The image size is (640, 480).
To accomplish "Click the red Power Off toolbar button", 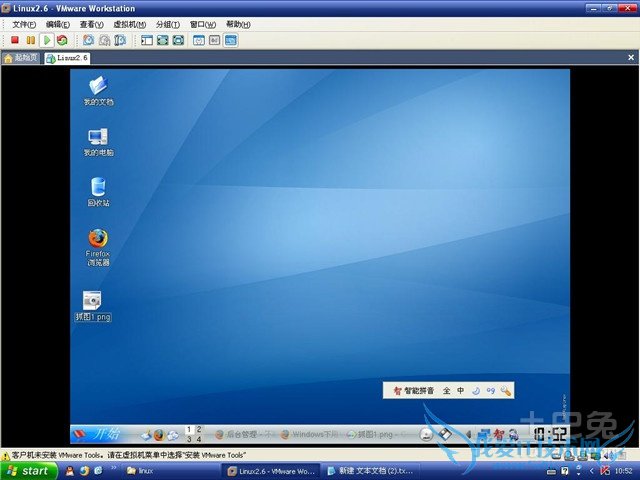I will point(15,40).
